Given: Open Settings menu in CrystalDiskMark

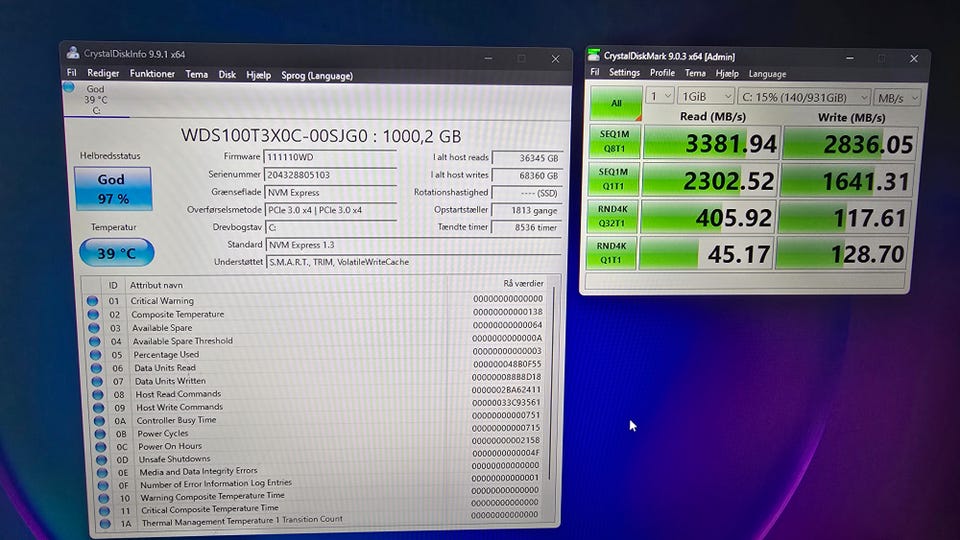Looking at the screenshot, I should (x=624, y=72).
